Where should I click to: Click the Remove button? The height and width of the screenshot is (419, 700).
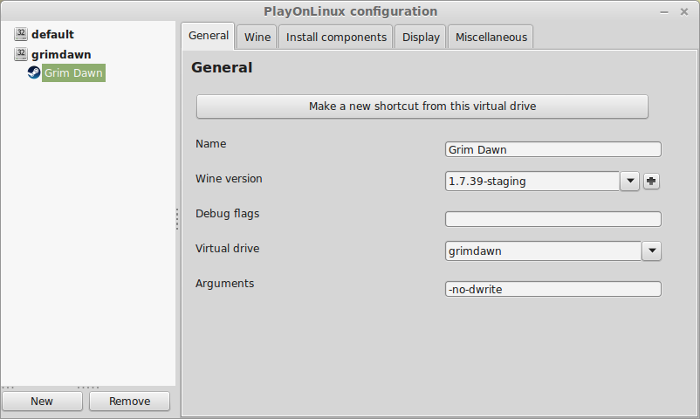129,401
